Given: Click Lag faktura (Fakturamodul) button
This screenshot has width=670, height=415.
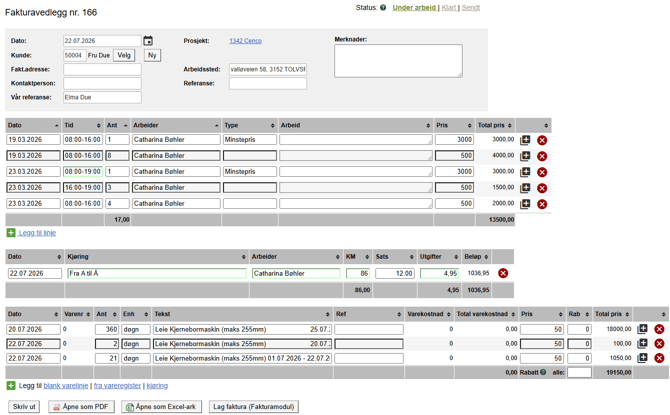Looking at the screenshot, I should pos(253,406).
